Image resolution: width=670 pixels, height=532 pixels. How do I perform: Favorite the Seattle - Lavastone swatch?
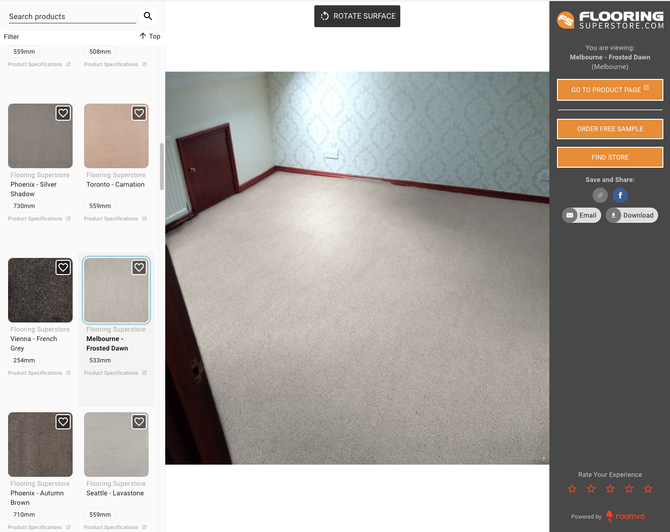[x=139, y=422]
